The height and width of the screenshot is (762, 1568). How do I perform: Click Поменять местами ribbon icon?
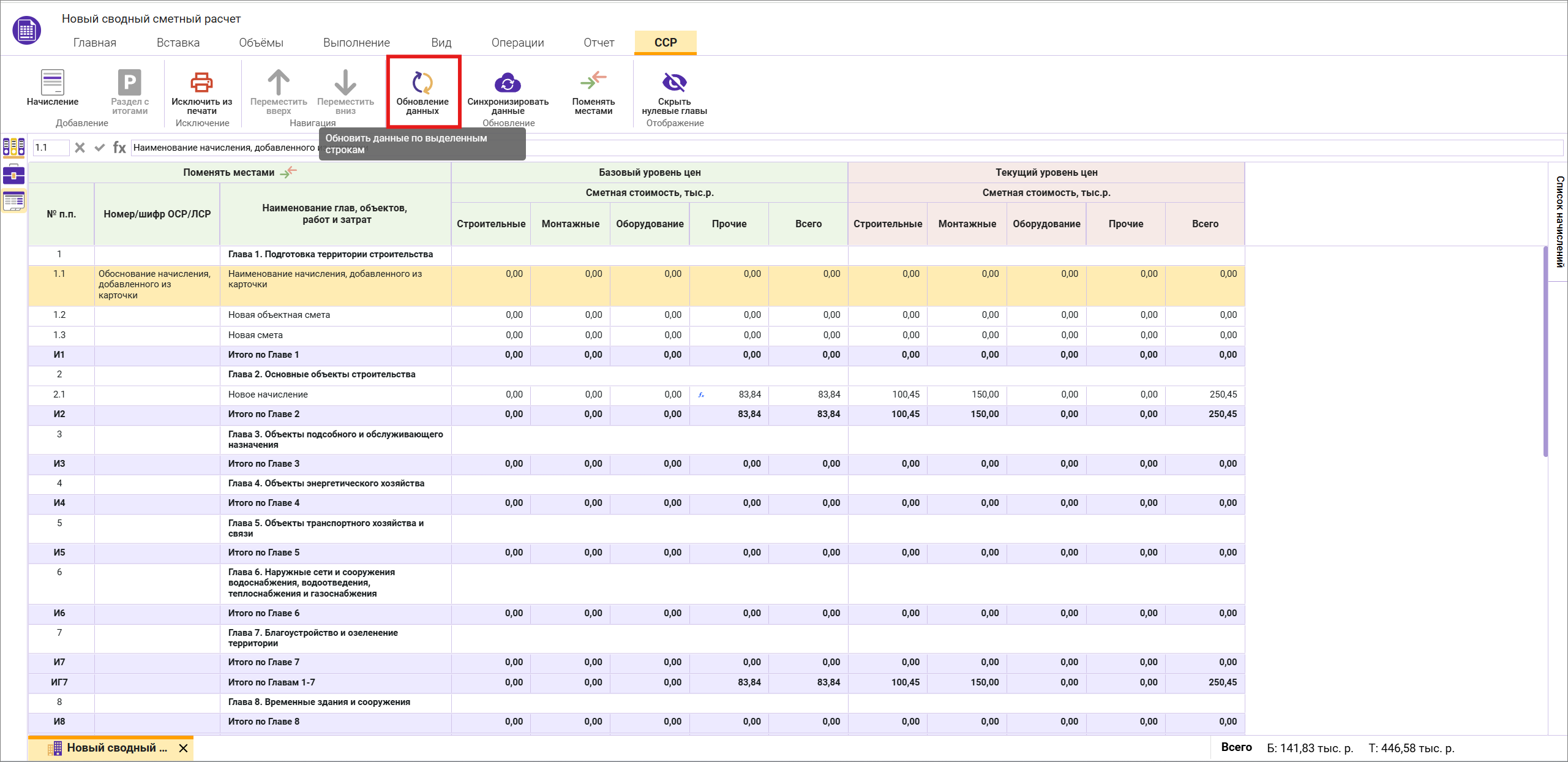coord(593,81)
